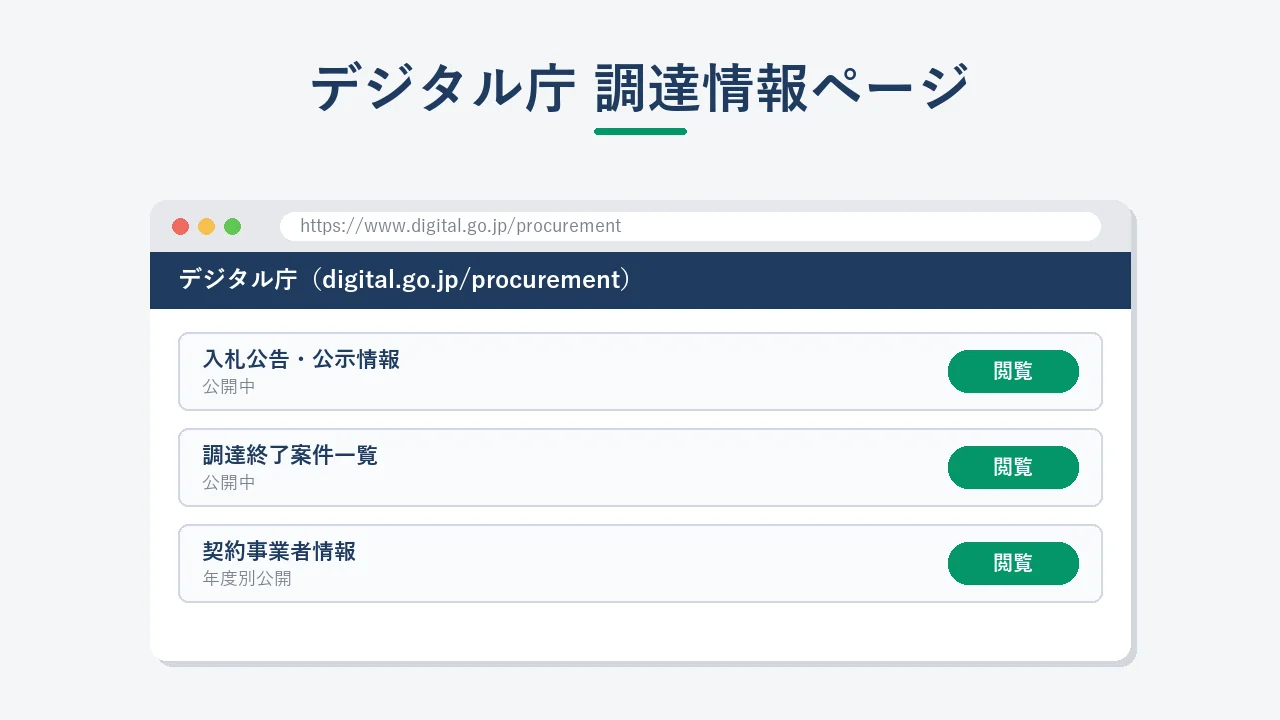Click the green maximize window dot
Image resolution: width=1280 pixels, height=720 pixels.
232,226
